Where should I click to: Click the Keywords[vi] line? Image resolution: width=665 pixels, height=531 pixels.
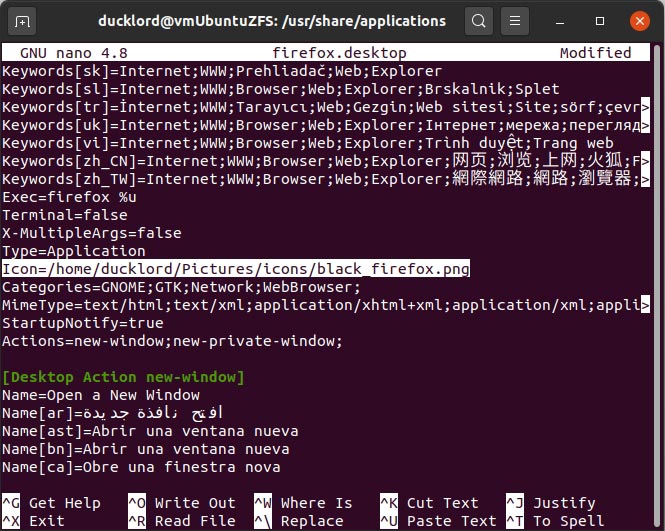(x=308, y=143)
